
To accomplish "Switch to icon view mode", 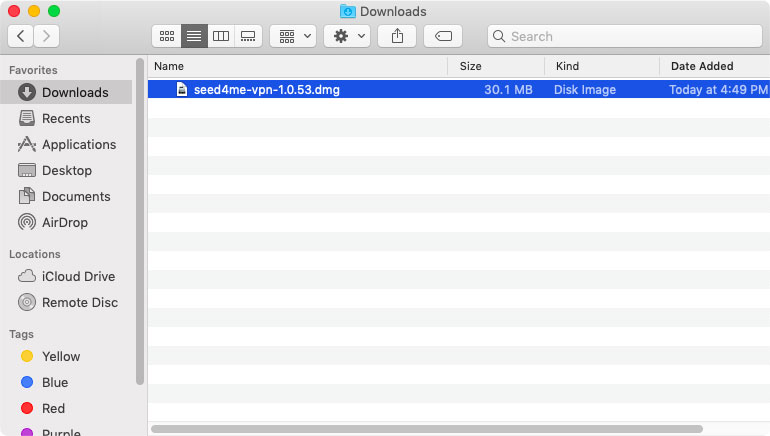I will coord(166,36).
